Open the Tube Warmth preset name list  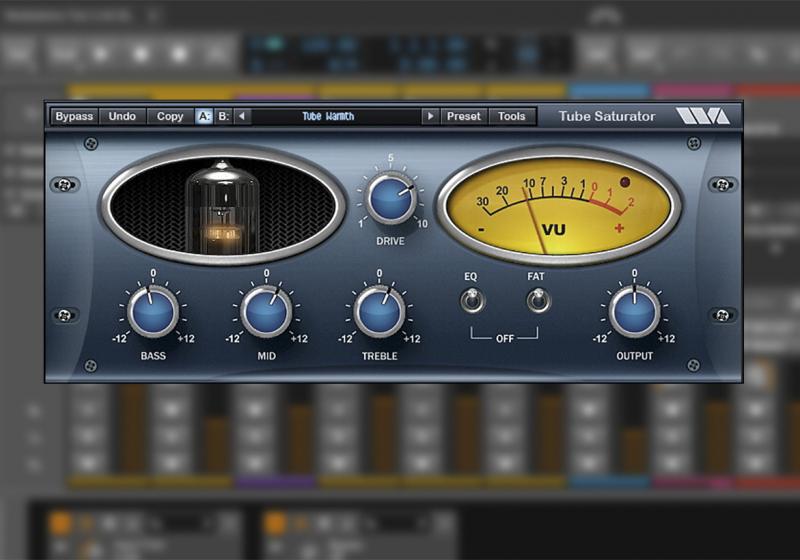(x=336, y=116)
